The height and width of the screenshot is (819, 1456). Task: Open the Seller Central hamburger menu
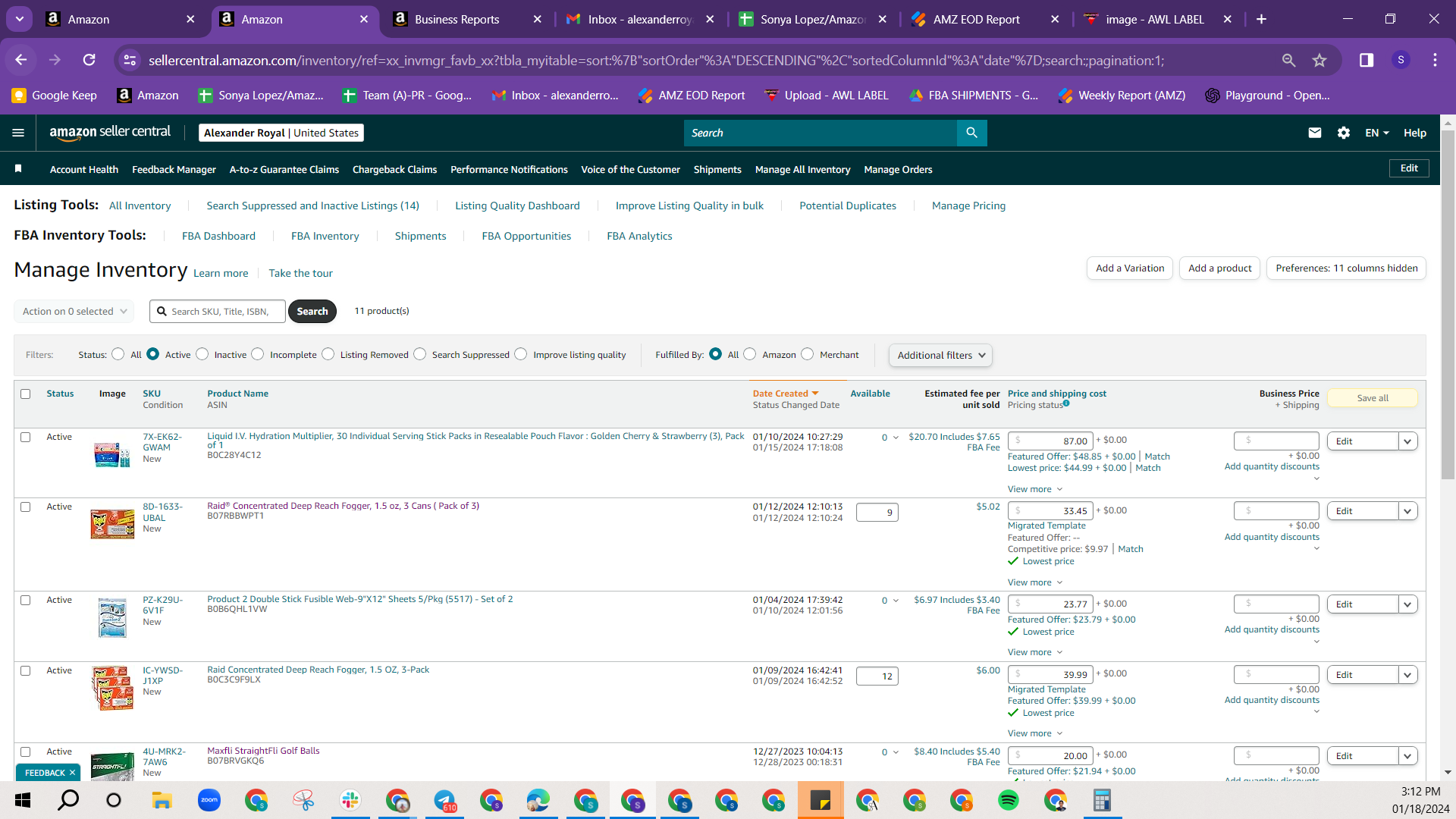[18, 133]
